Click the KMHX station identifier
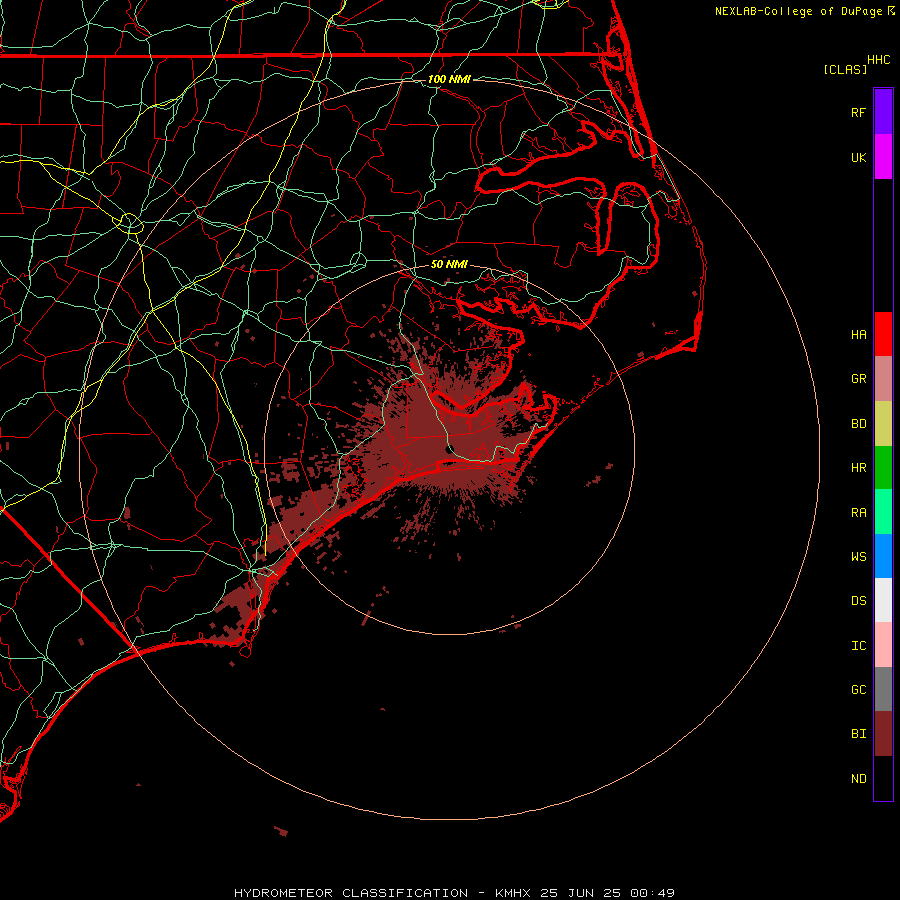 513,893
